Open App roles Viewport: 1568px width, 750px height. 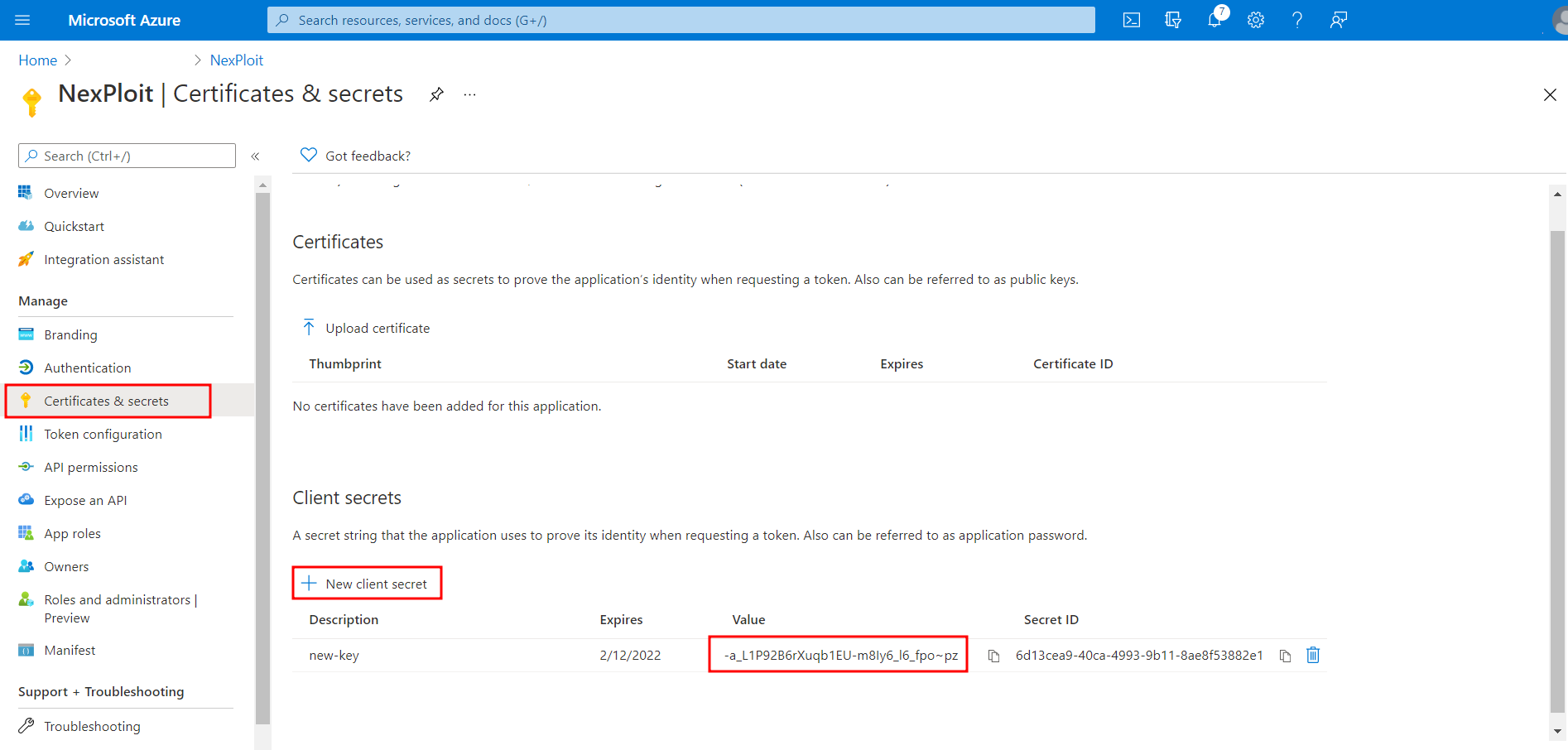click(72, 533)
